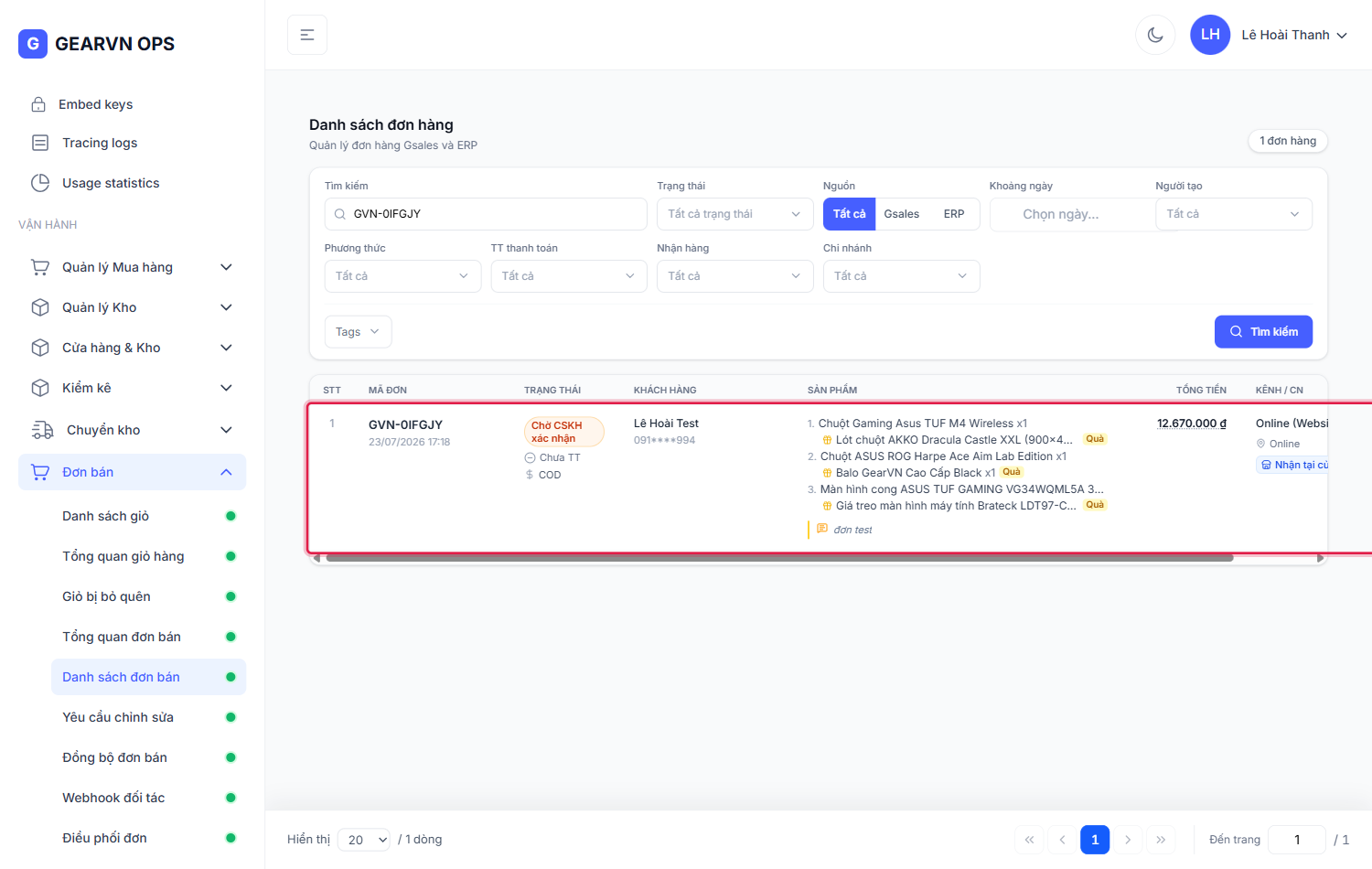Open Chi nhánh dropdown
Viewport: 1372px width, 869px height.
click(901, 276)
